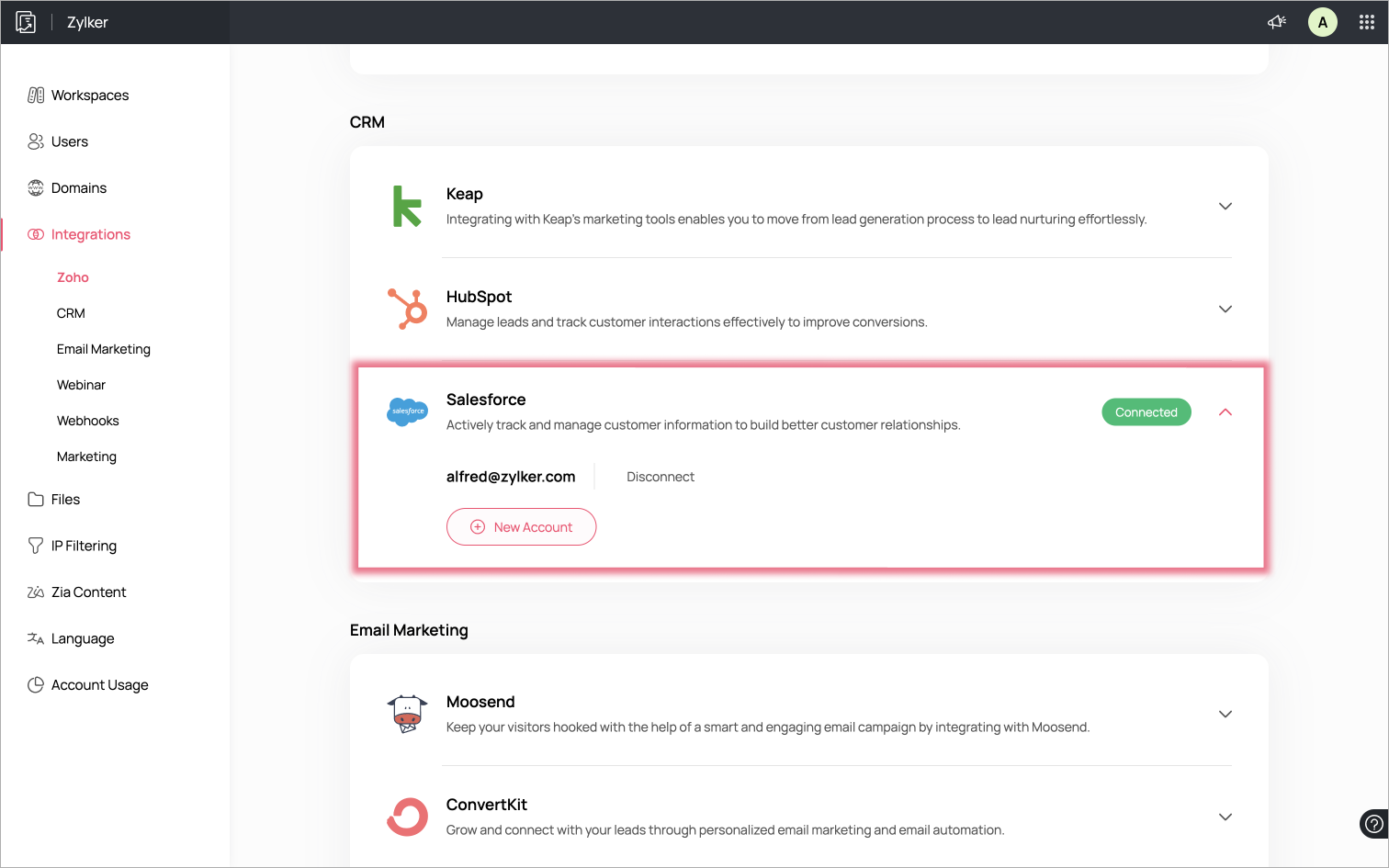Collapse the Salesforce integration section
The image size is (1389, 868).
[1225, 412]
